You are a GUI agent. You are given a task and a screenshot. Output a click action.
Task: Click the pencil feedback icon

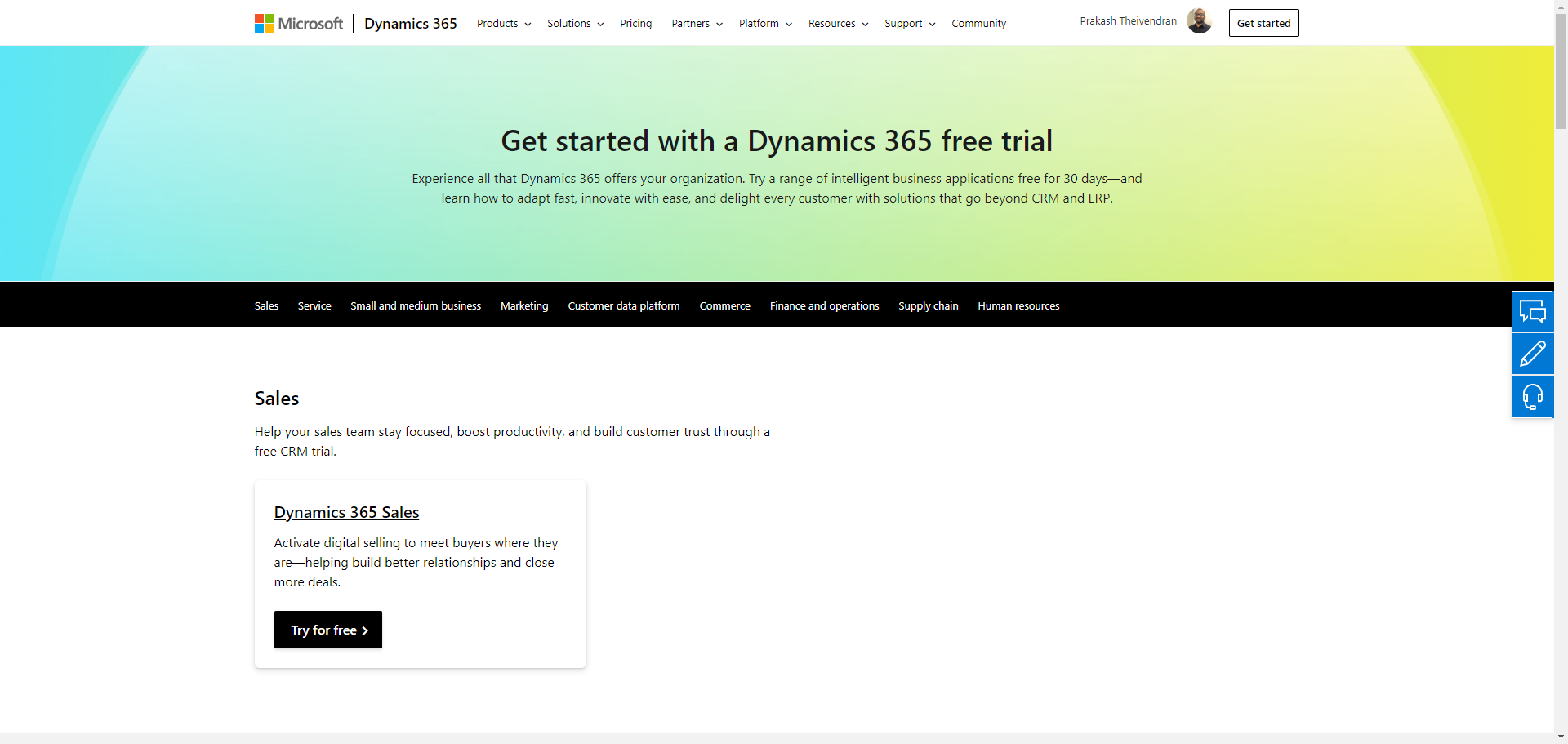[1532, 354]
